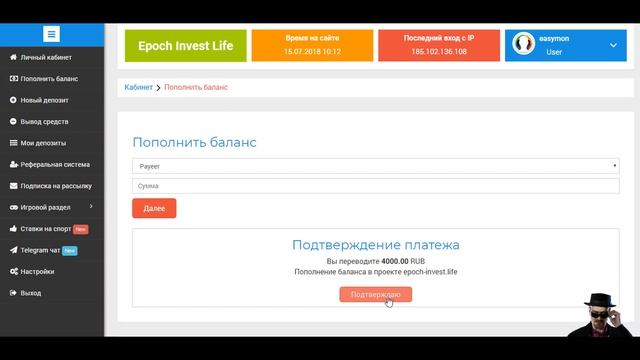The width and height of the screenshot is (640, 360).
Task: Click the list icon beside Мои депозиты
Action: pyautogui.click(x=13, y=143)
